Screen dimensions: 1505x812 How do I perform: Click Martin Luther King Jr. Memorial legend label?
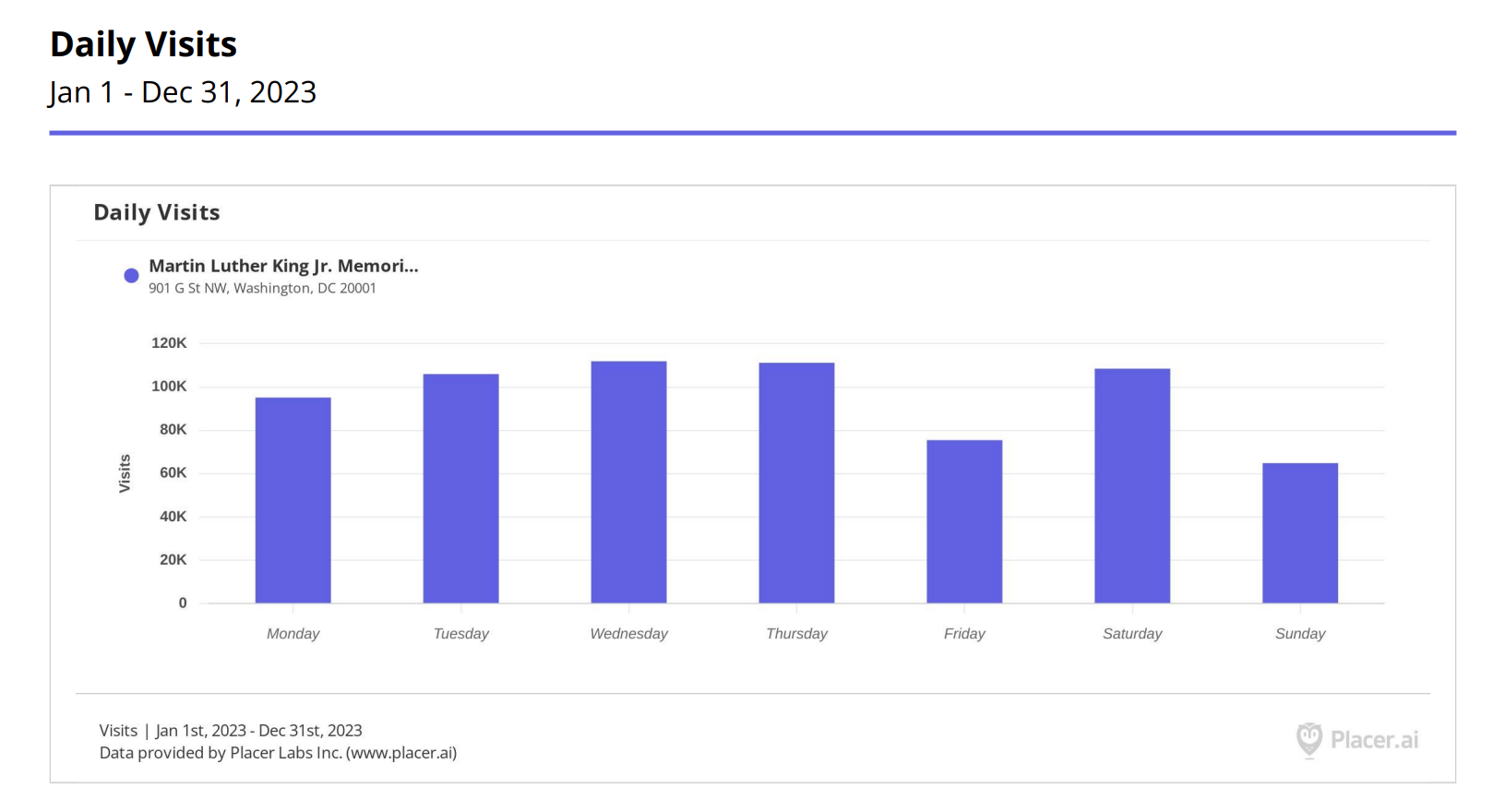click(x=283, y=266)
